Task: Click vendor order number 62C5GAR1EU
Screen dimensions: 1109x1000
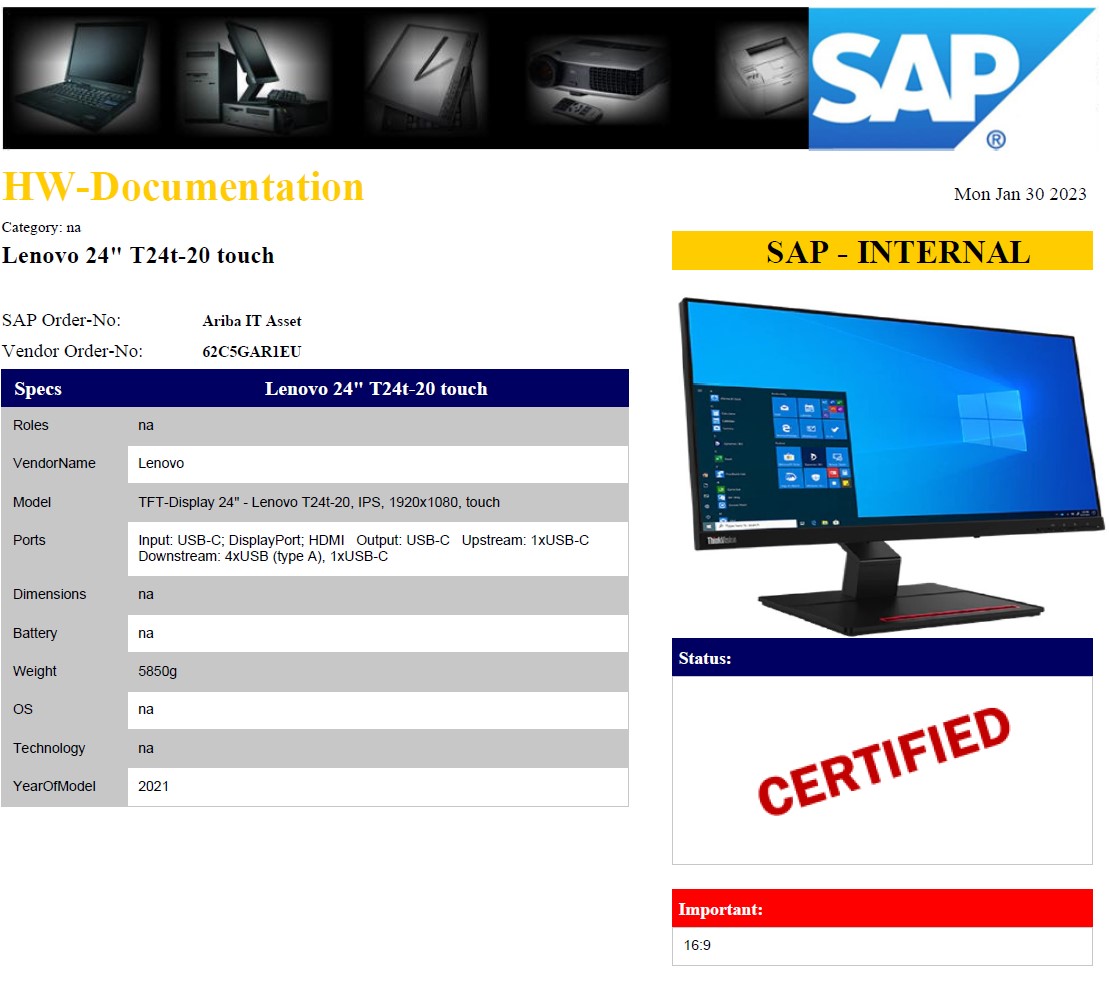Action: click(x=252, y=351)
